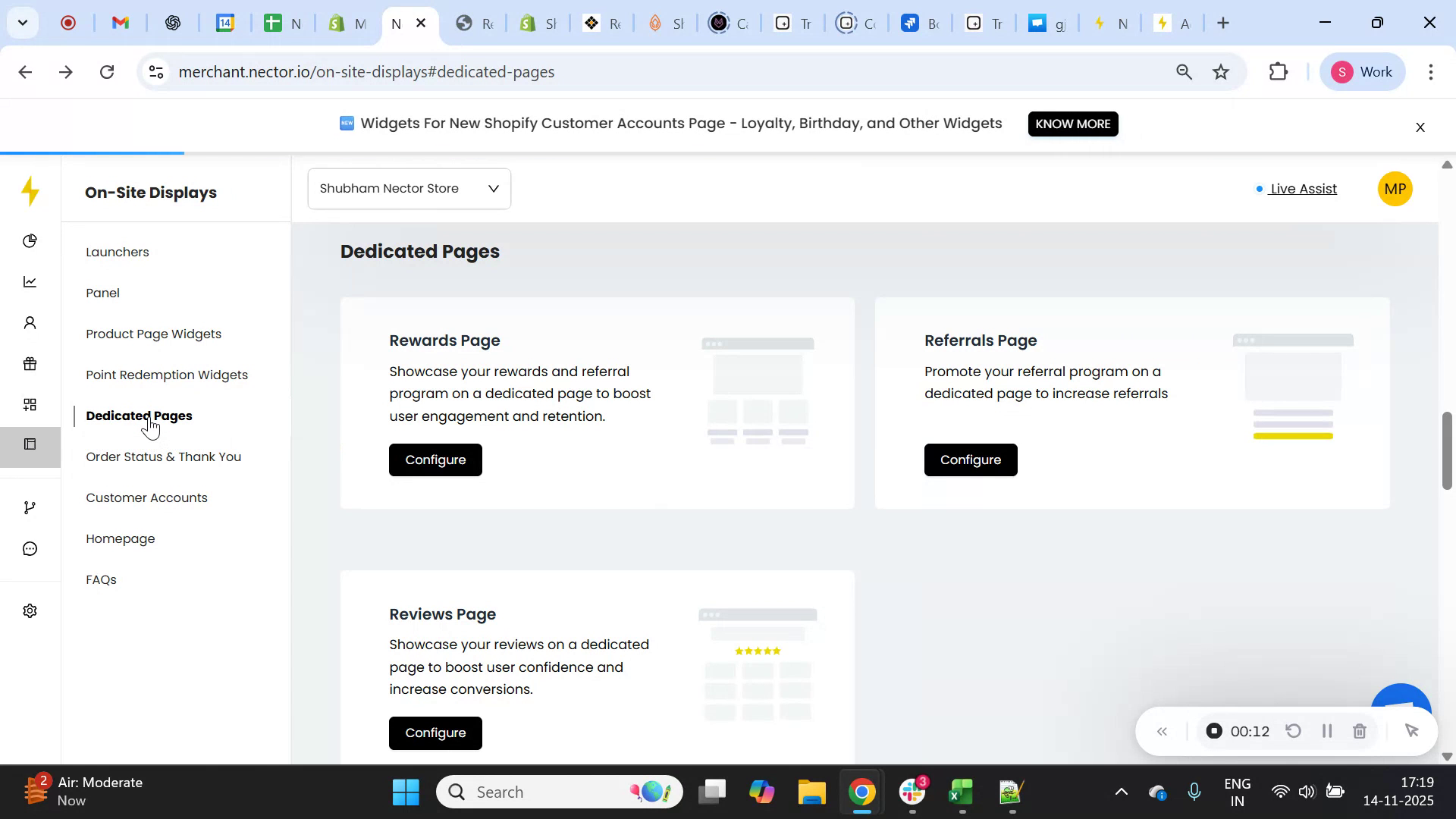Collapse the recording toolbar with double chevrons

[1162, 730]
